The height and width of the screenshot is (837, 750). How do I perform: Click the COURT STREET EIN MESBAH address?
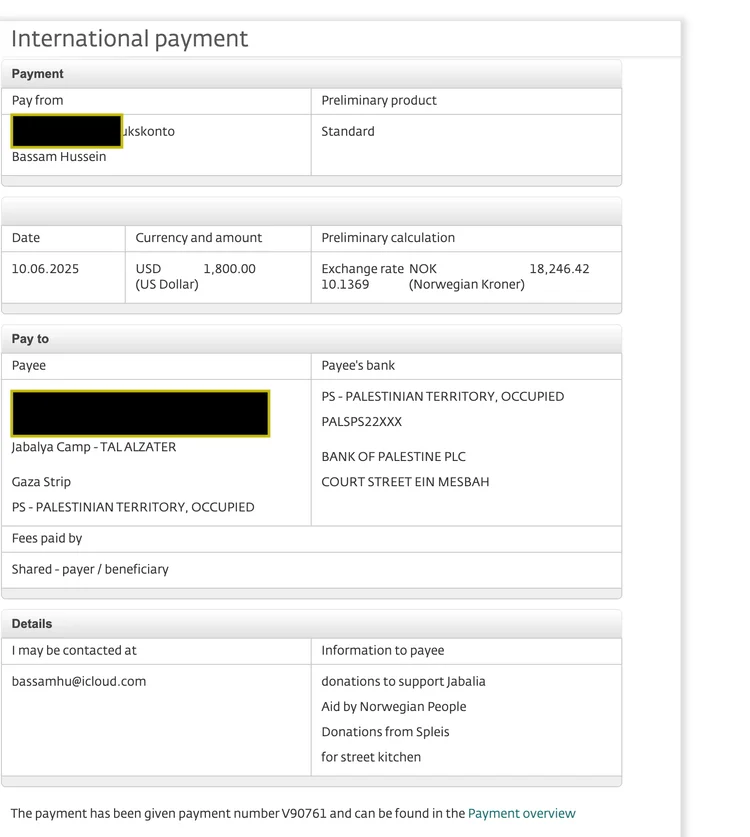pyautogui.click(x=405, y=481)
